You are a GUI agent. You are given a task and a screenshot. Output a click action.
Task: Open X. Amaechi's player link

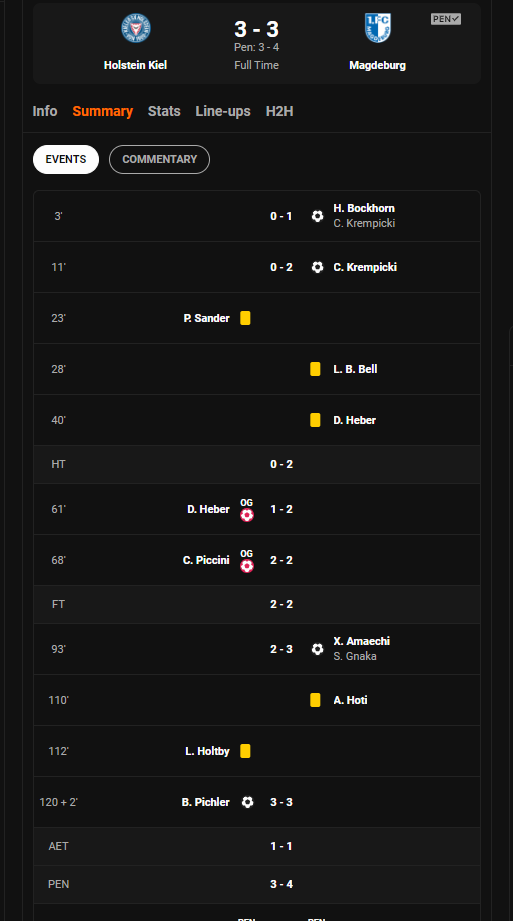point(361,641)
